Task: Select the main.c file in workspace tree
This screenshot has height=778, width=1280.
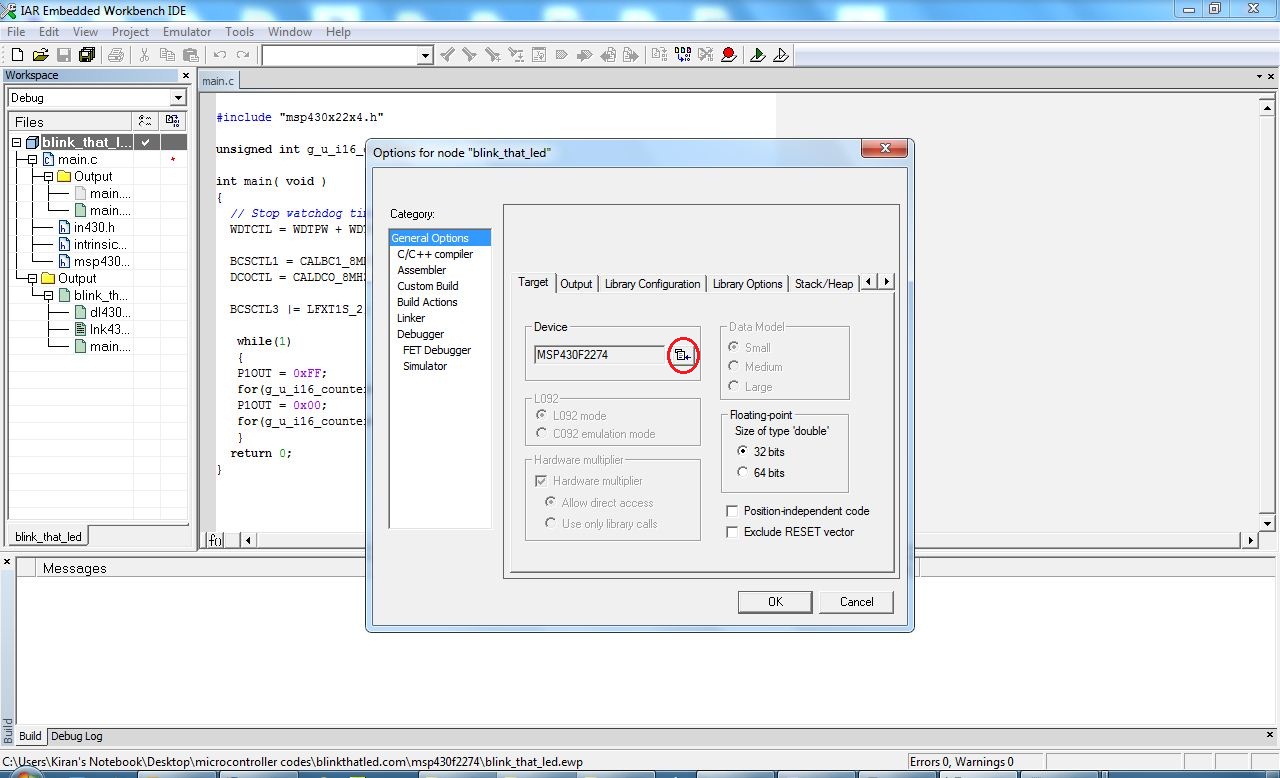Action: point(77,159)
